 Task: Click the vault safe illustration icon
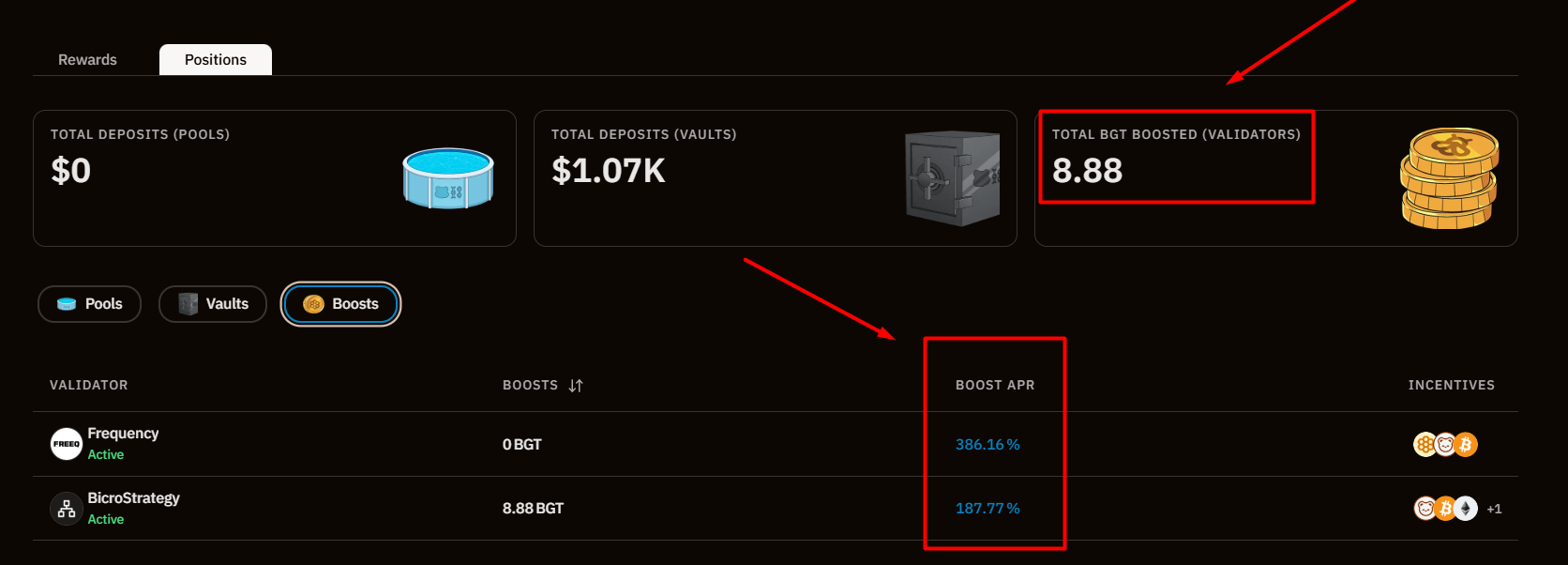tap(952, 178)
